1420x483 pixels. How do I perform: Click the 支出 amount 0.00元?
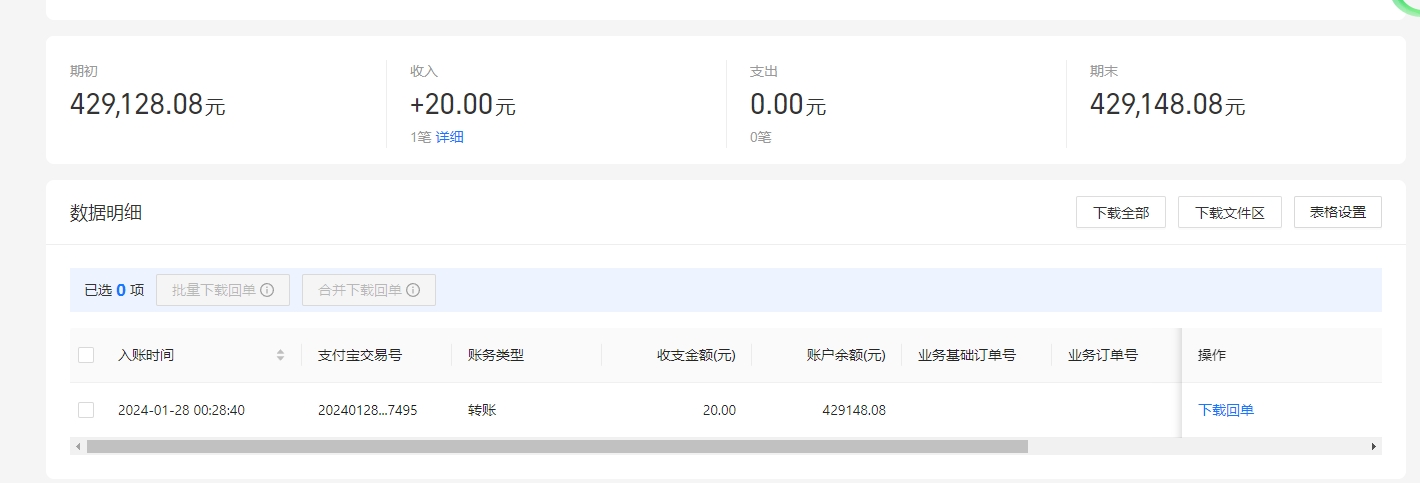pyautogui.click(x=788, y=104)
